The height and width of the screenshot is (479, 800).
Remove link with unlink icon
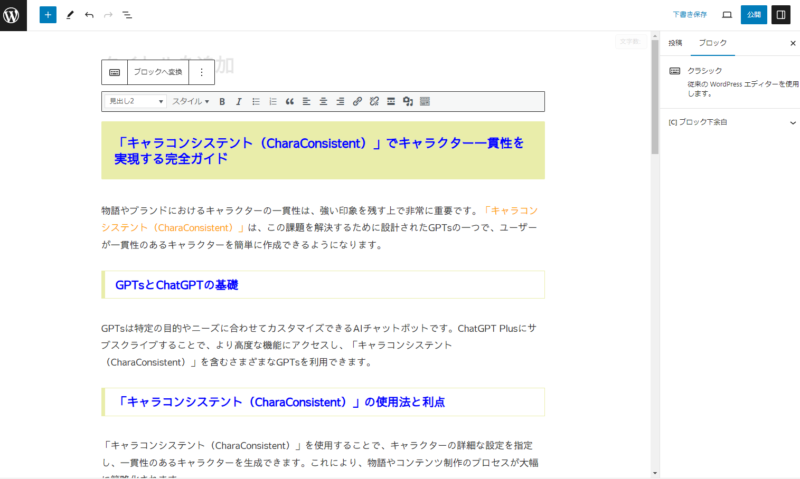pos(374,102)
